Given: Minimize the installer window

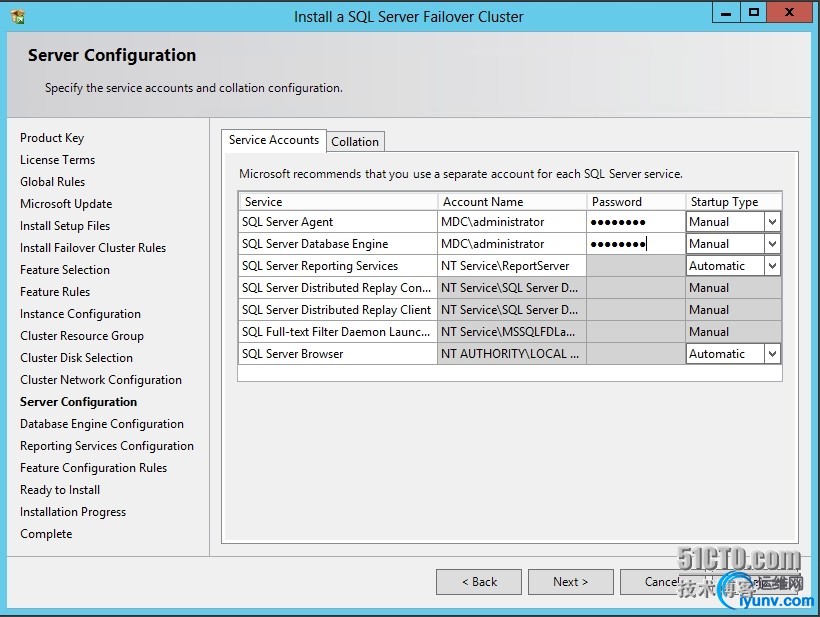Looking at the screenshot, I should [x=726, y=13].
